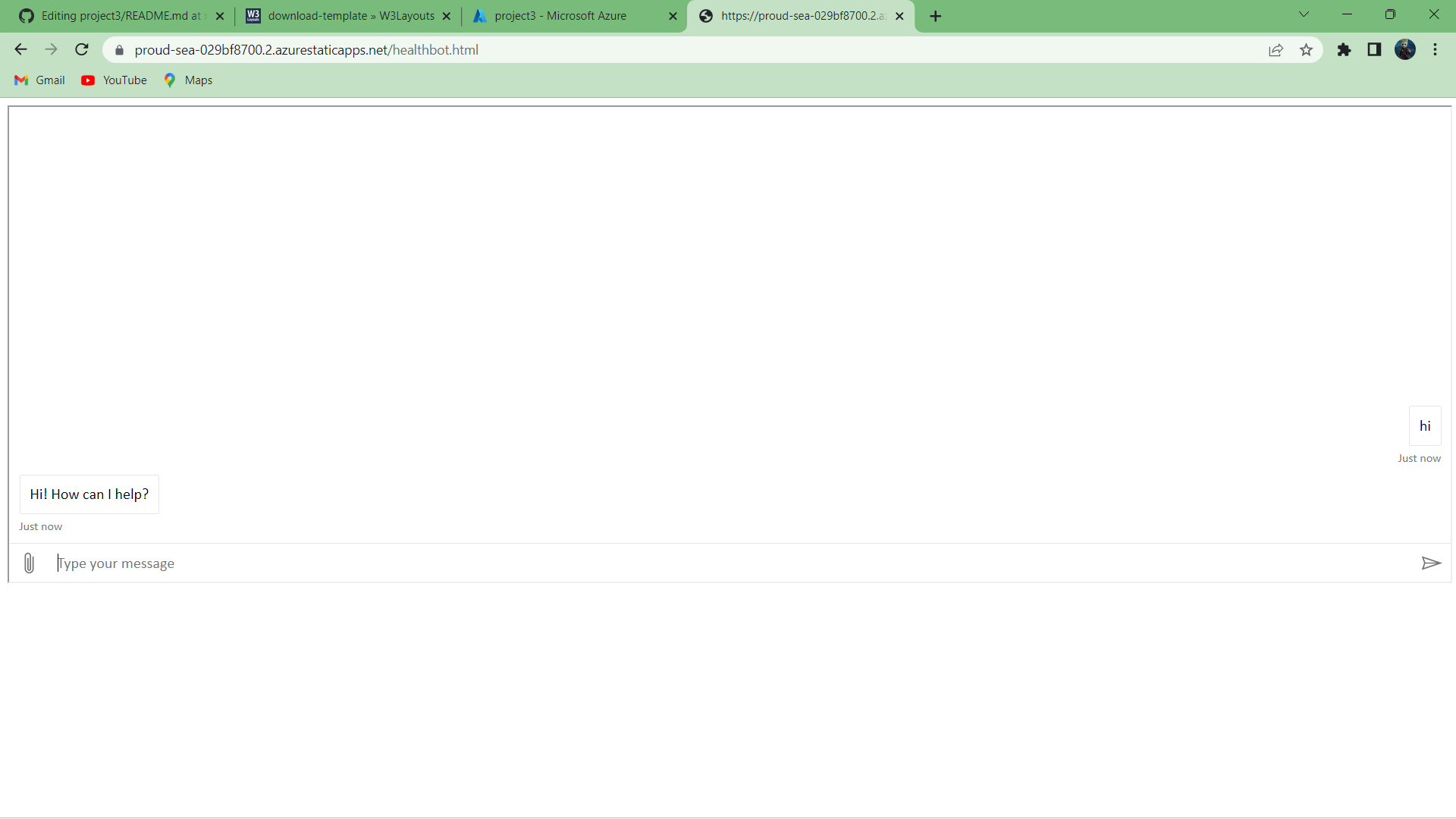The image size is (1456, 819).
Task: Reload the page with refresh icon
Action: coord(82,50)
